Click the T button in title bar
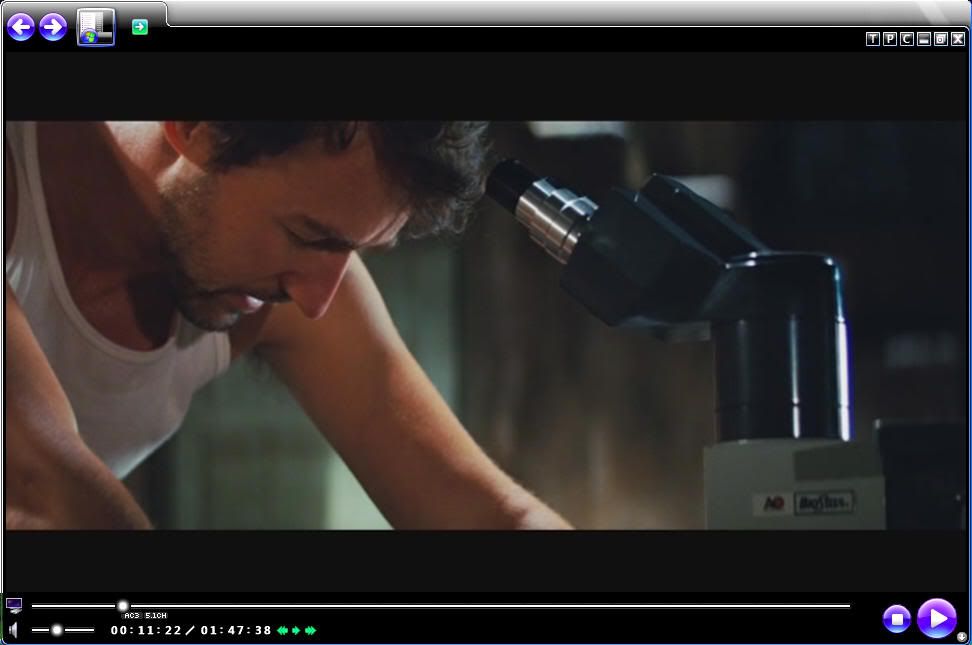Screen dimensions: 972x645 click(872, 39)
